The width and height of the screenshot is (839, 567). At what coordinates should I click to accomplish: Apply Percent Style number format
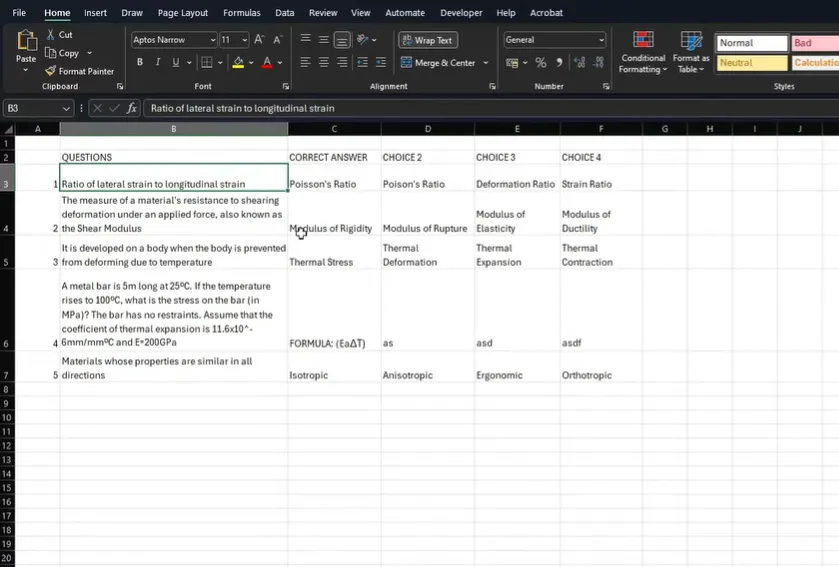541,63
